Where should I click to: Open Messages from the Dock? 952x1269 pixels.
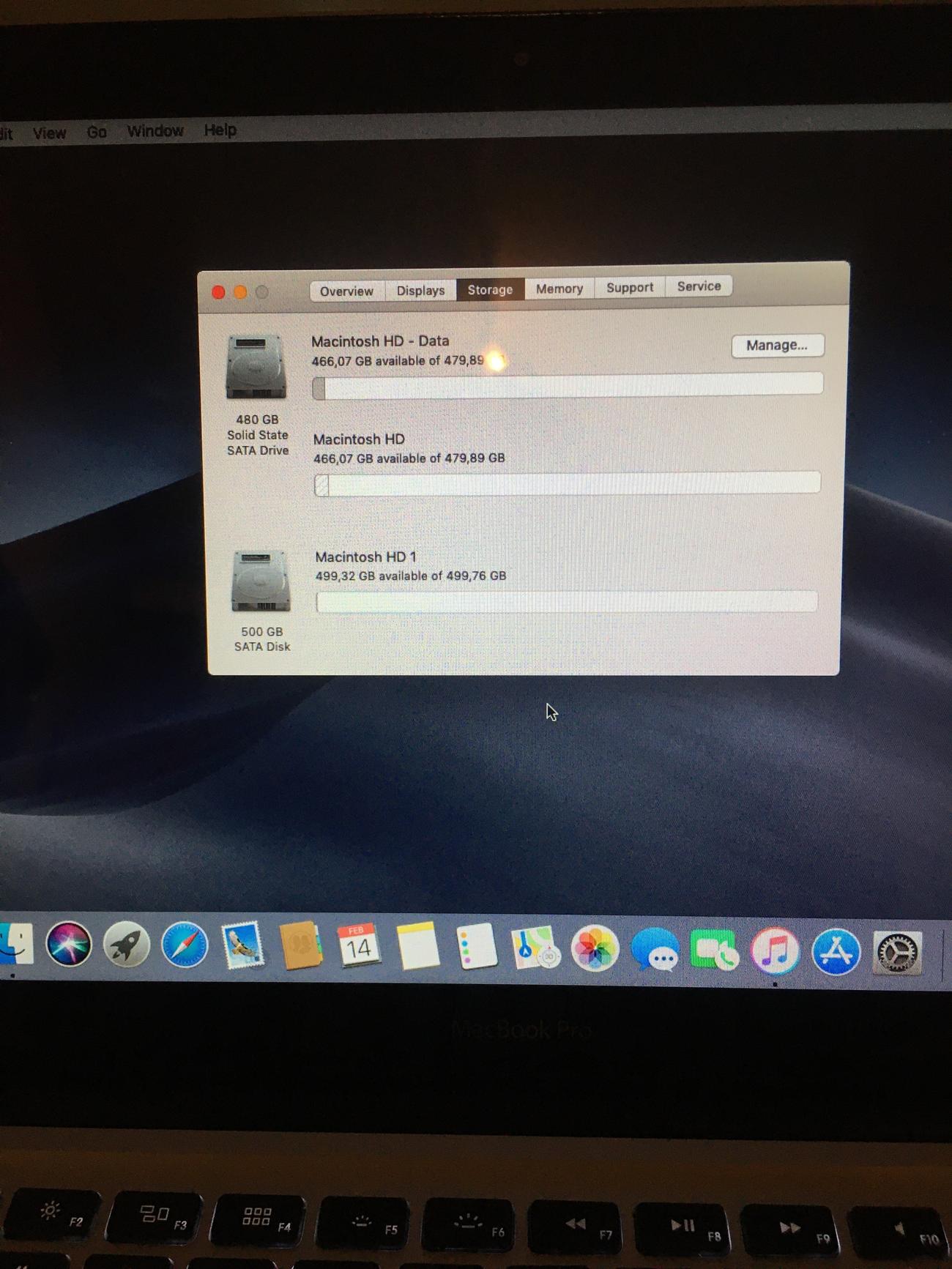pos(654,950)
